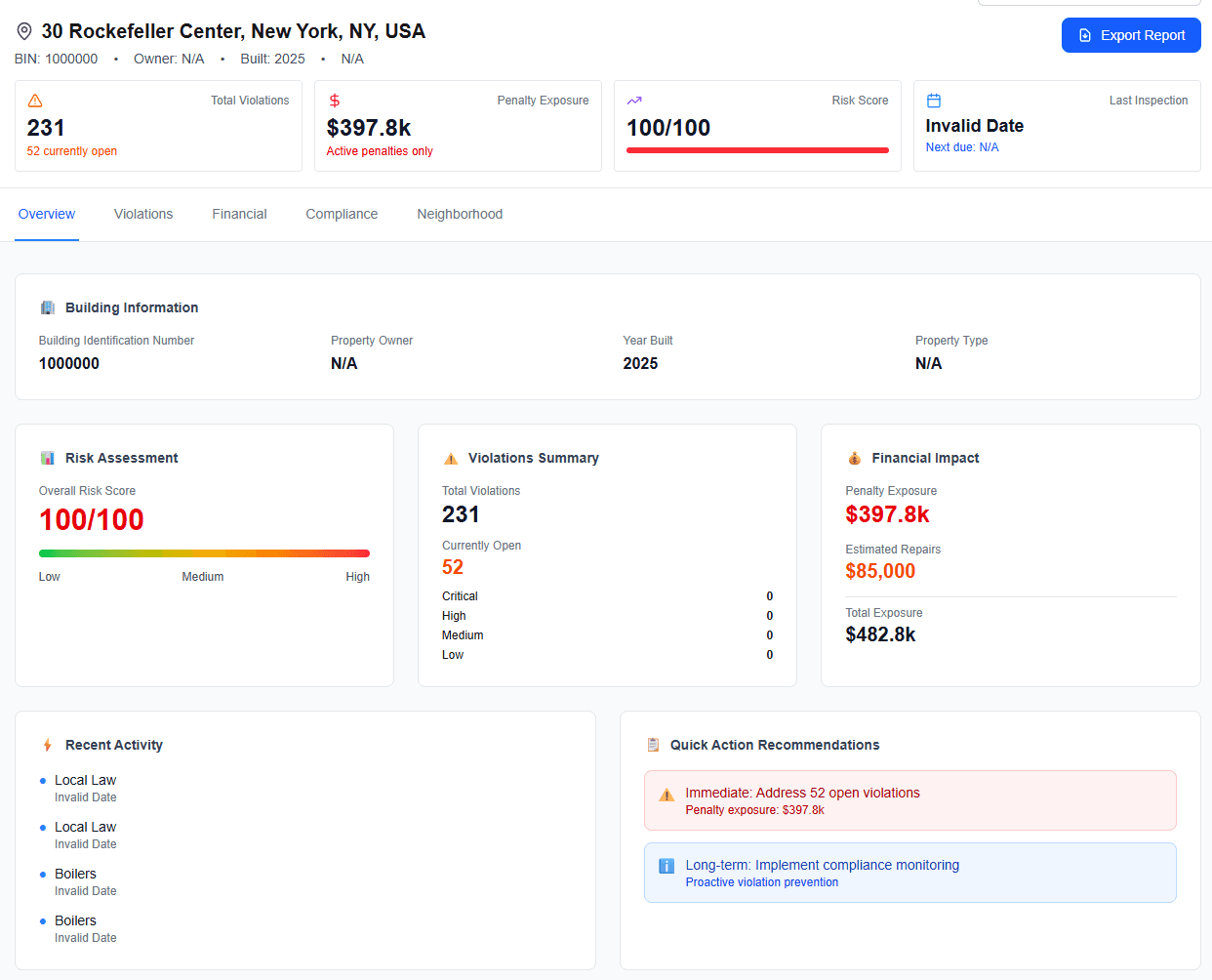This screenshot has height=980, width=1212.
Task: Click the dollar sign icon in Penalty Exposure card
Action: 335,101
